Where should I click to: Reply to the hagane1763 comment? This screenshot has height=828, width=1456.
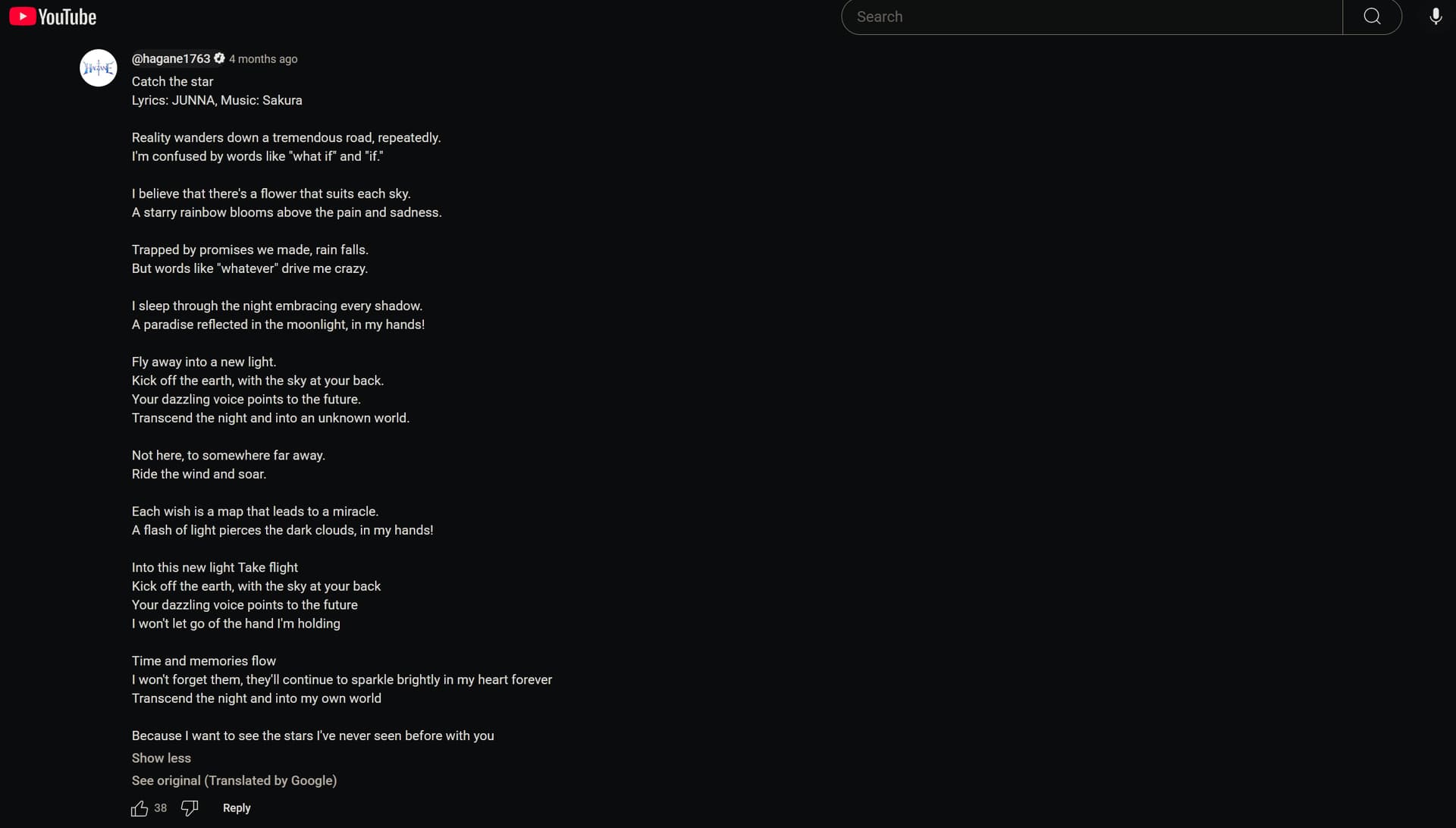point(237,808)
